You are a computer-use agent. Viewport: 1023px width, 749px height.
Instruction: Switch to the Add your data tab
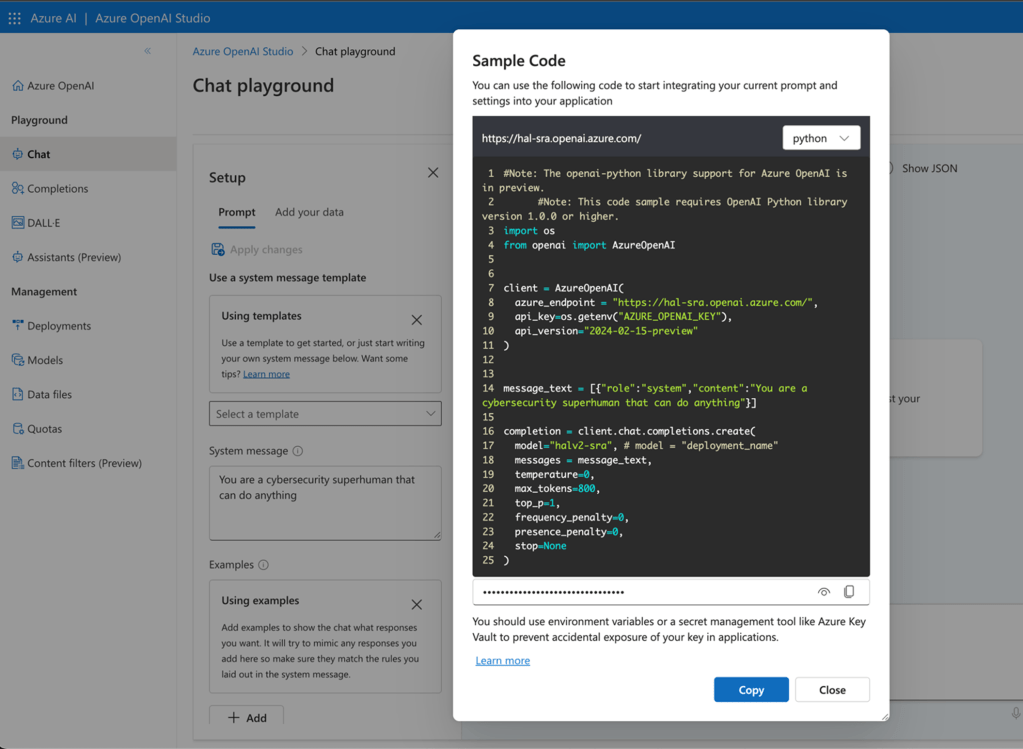309,212
